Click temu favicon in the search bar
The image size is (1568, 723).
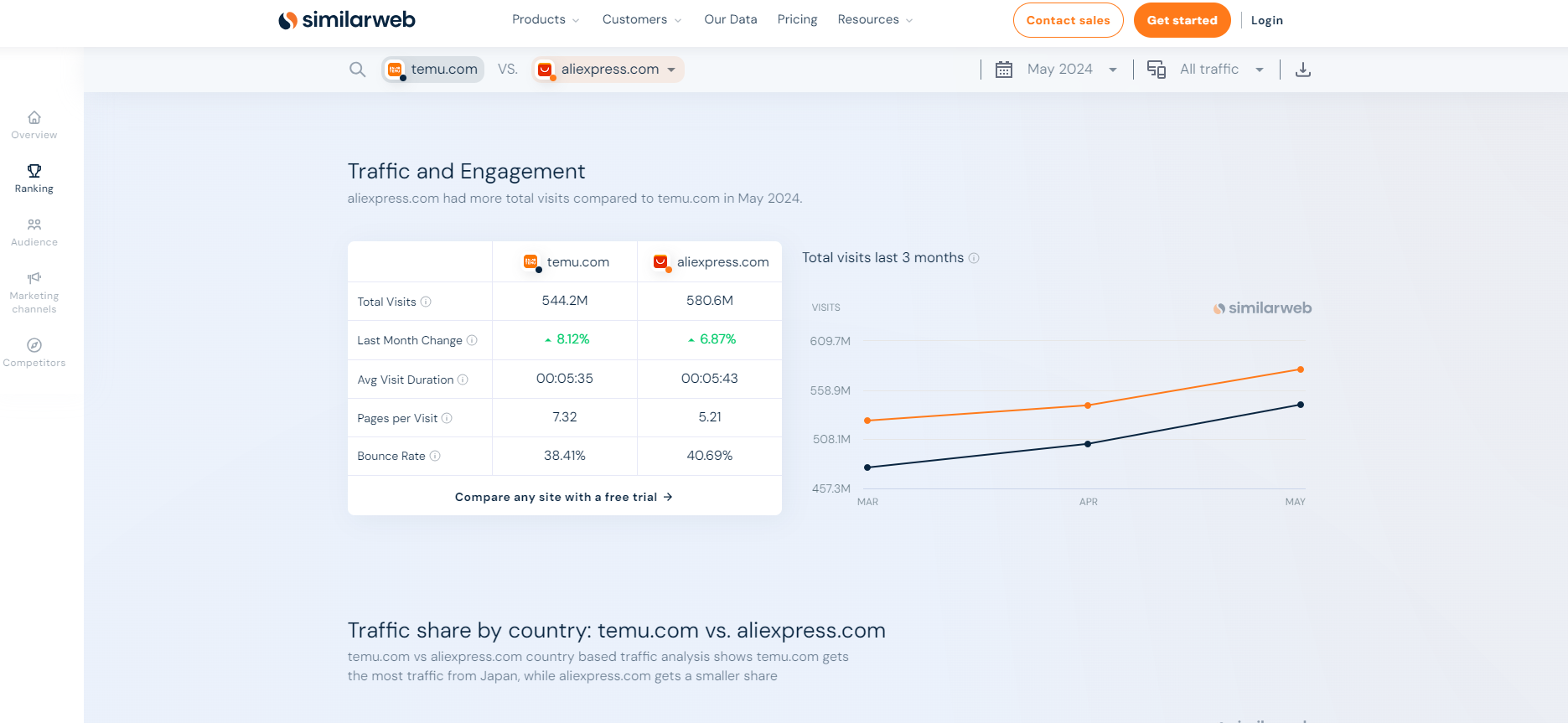[395, 70]
